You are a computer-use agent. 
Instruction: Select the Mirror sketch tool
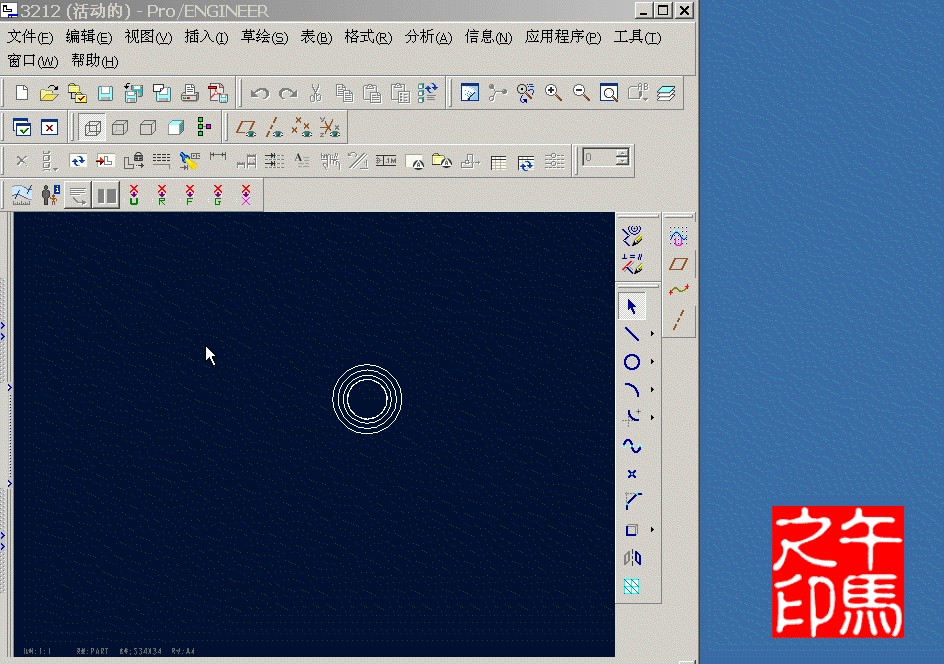(x=632, y=558)
